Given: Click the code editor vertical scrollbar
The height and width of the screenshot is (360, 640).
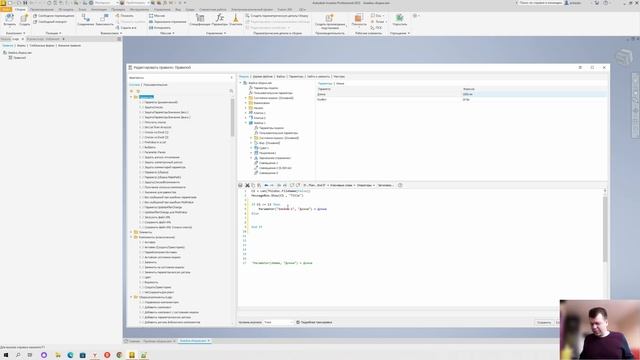Looking at the screenshot, I should coord(605,229).
